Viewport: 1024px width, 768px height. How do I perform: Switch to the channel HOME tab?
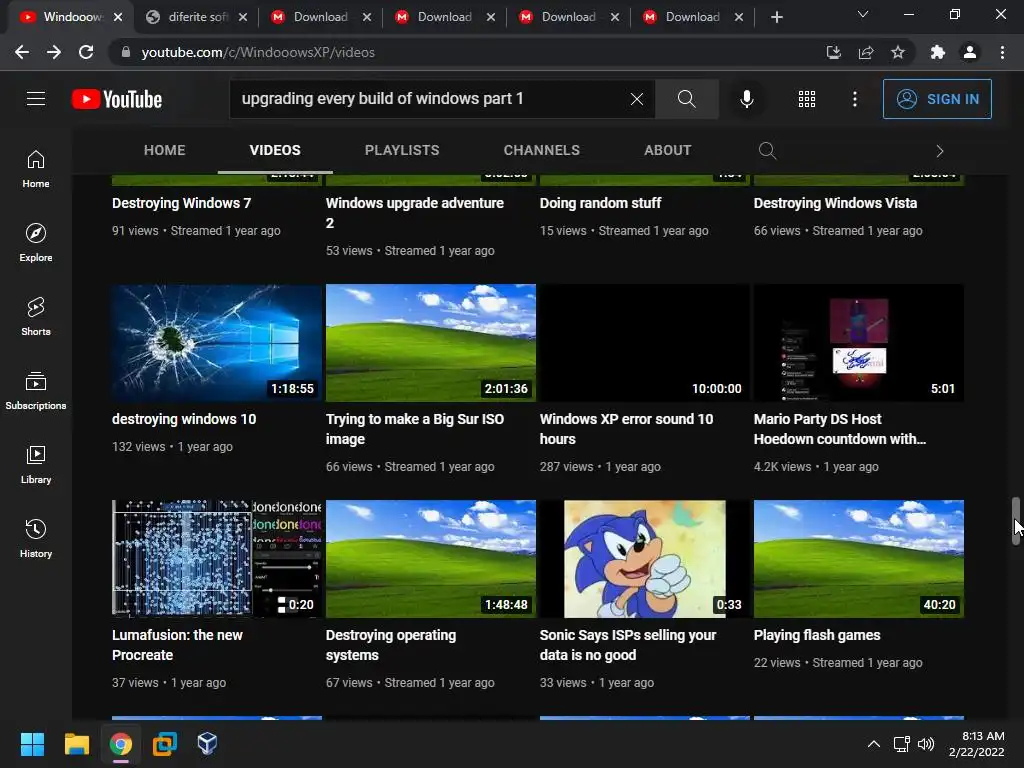coord(165,150)
